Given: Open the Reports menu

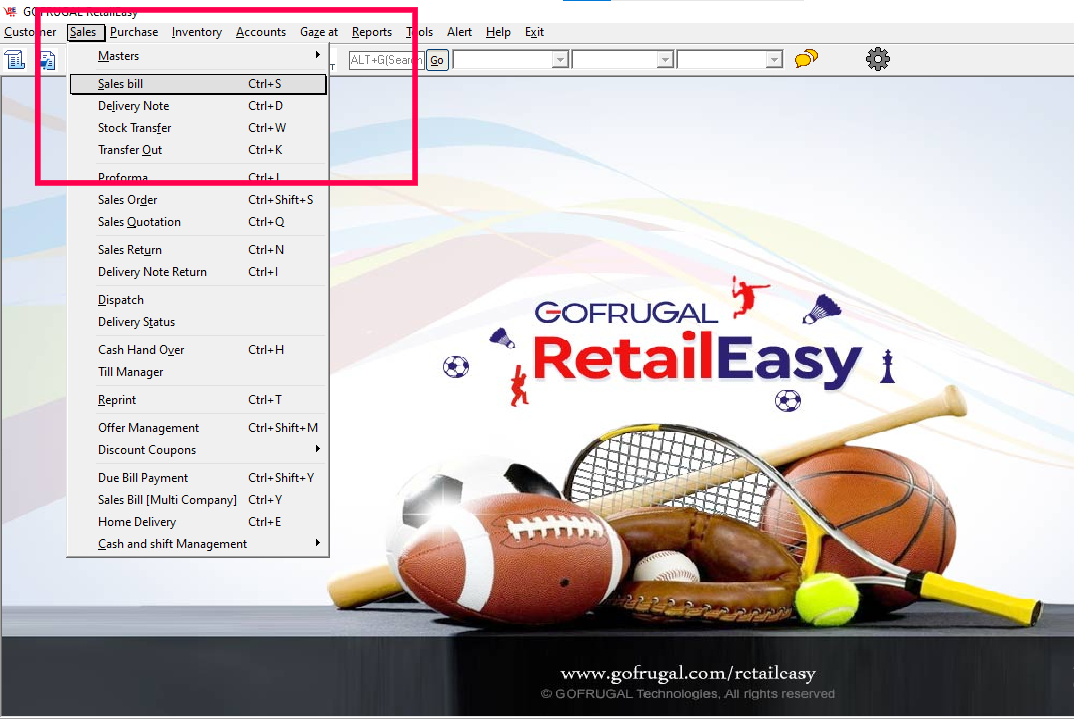Looking at the screenshot, I should [x=372, y=32].
